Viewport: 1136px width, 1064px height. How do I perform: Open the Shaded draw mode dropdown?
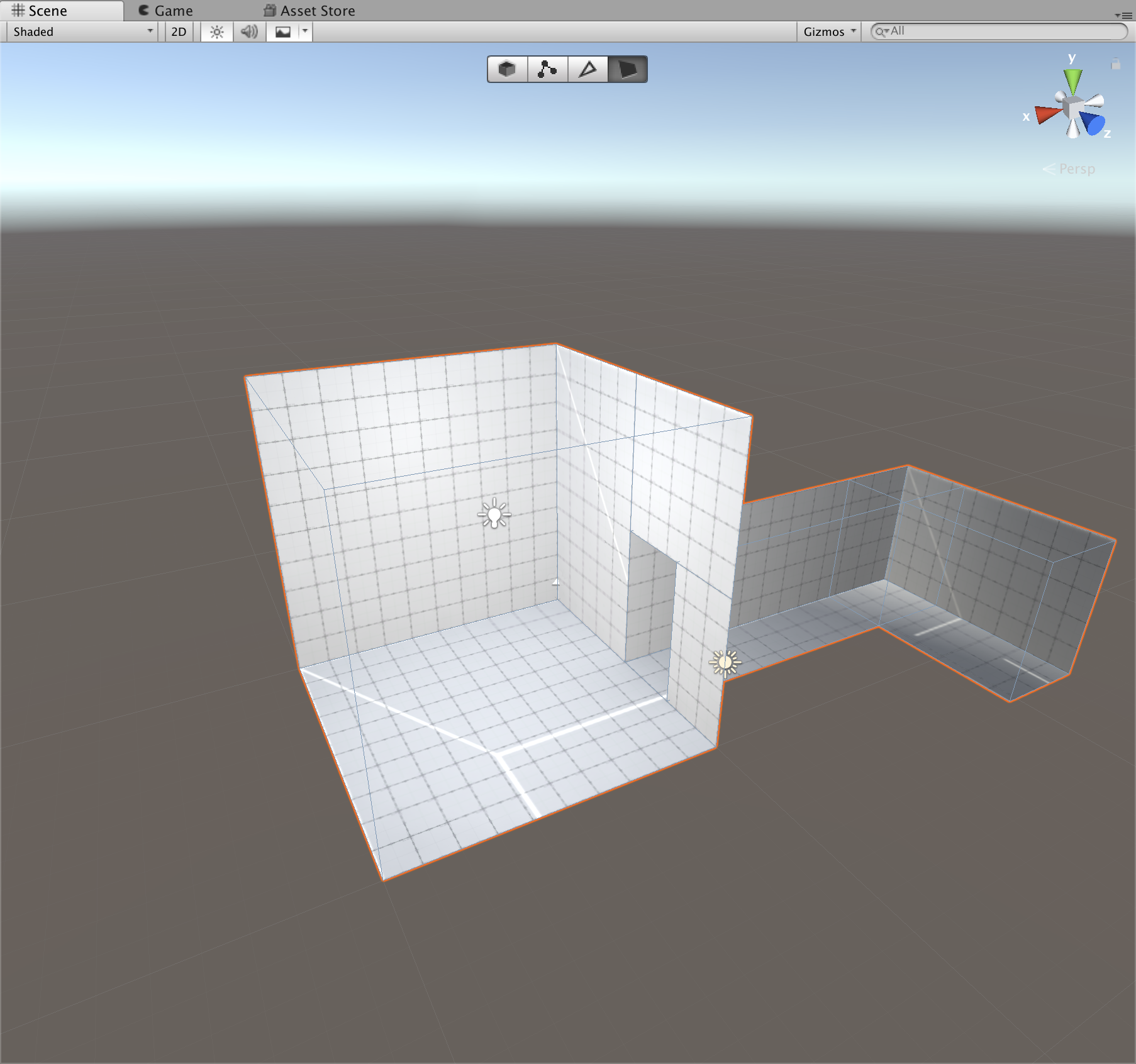tap(82, 31)
